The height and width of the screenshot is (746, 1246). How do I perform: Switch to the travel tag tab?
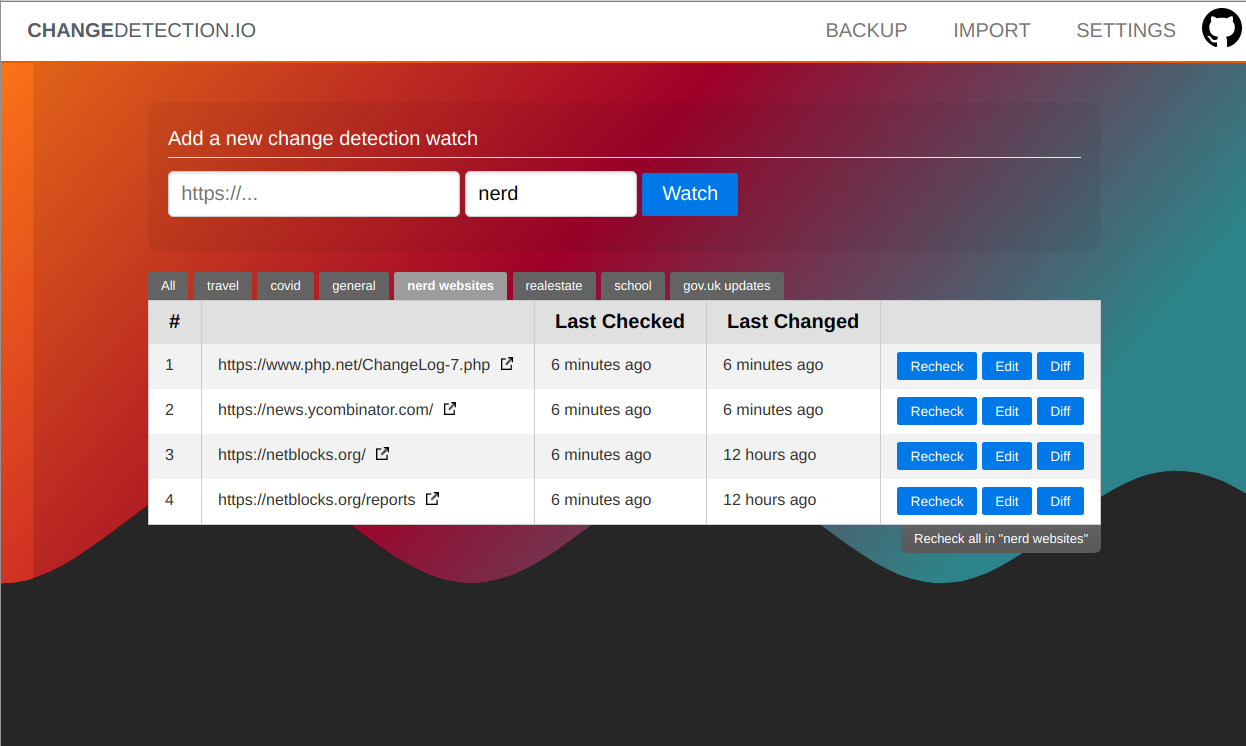(x=223, y=286)
